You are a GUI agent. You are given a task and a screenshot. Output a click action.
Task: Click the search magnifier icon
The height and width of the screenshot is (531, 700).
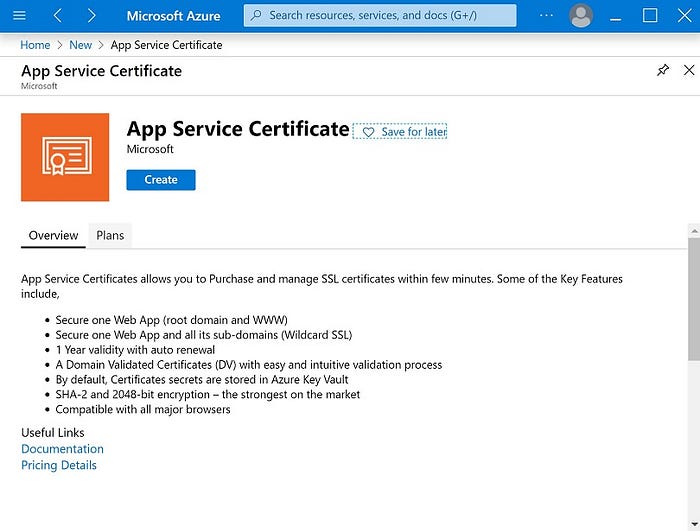coord(256,15)
